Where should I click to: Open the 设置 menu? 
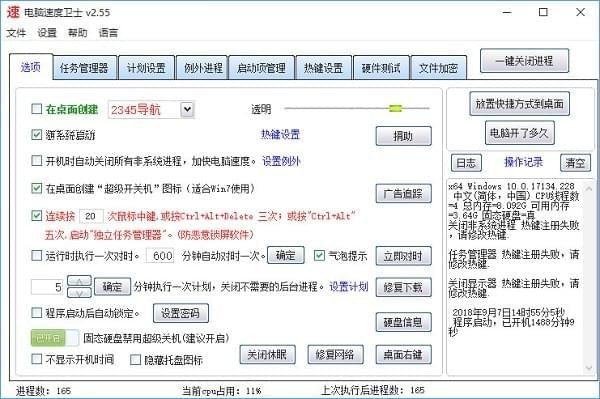point(47,33)
